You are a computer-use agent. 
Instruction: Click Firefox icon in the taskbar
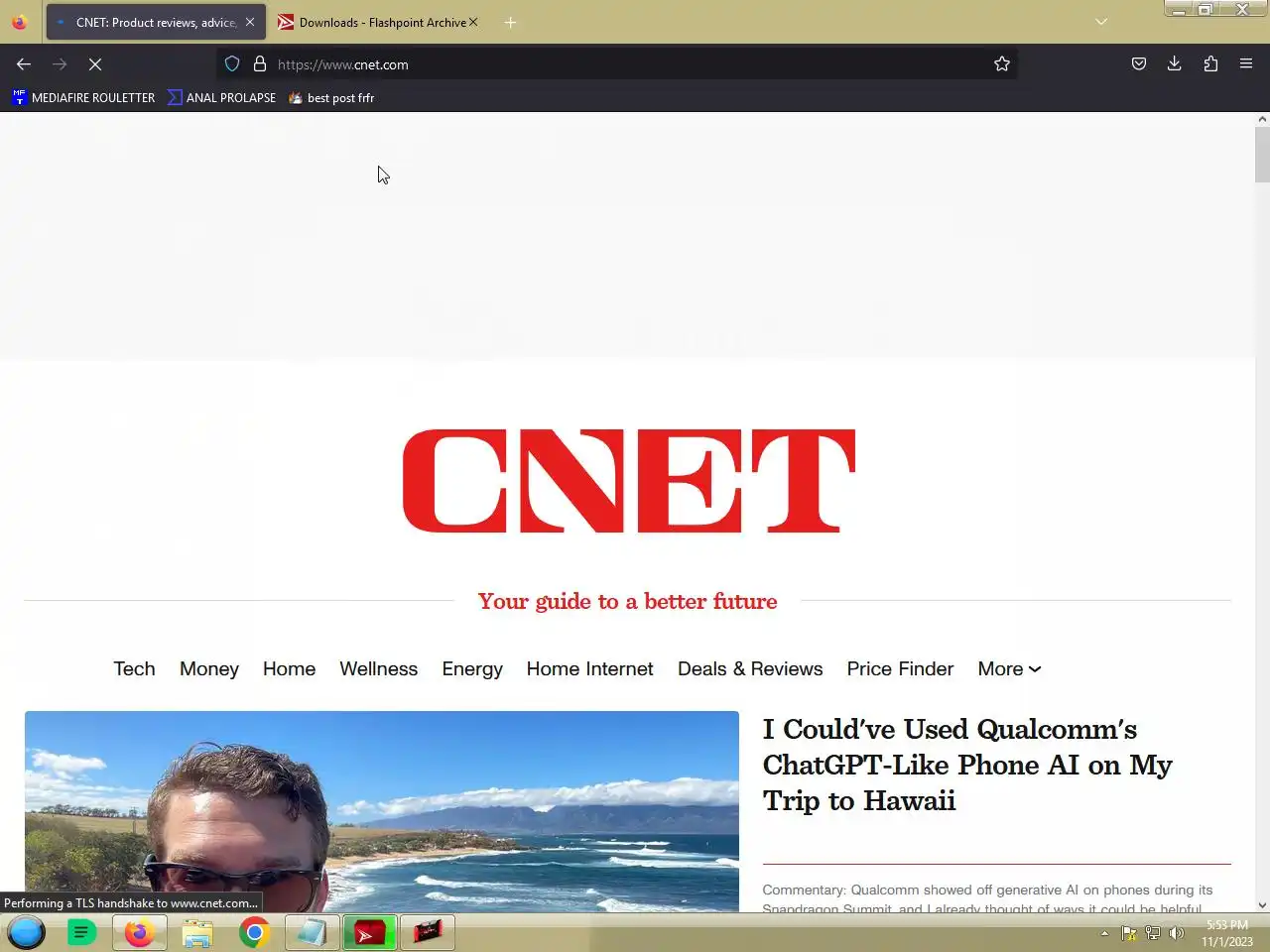point(139,933)
